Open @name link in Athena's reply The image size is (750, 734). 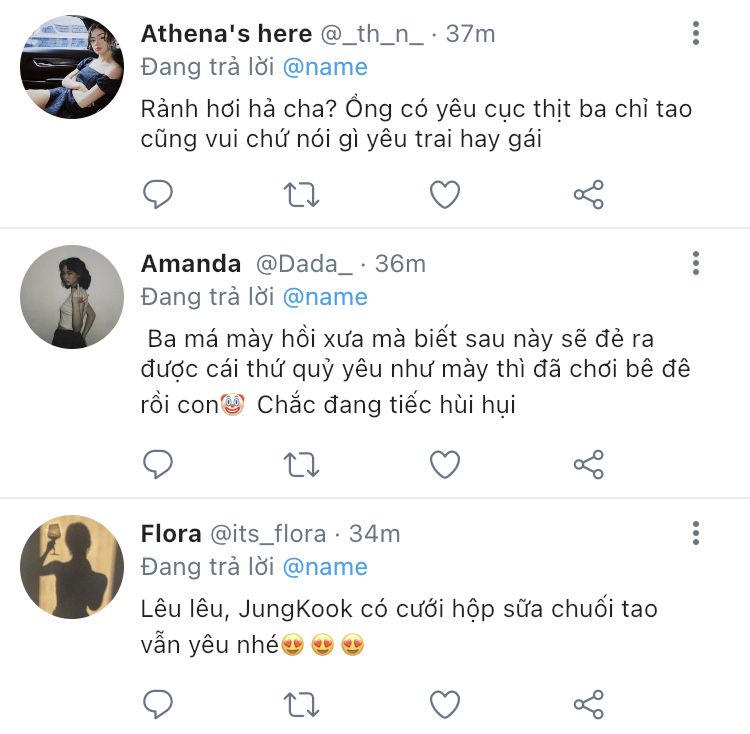[325, 67]
